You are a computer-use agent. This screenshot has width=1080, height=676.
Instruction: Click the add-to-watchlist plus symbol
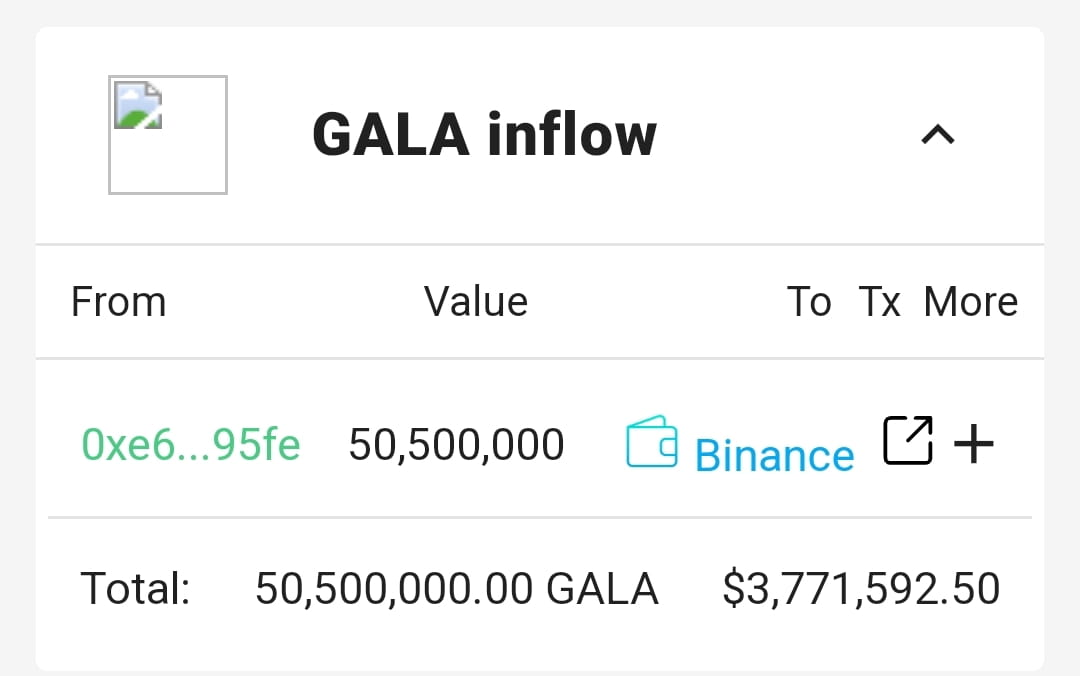click(973, 442)
